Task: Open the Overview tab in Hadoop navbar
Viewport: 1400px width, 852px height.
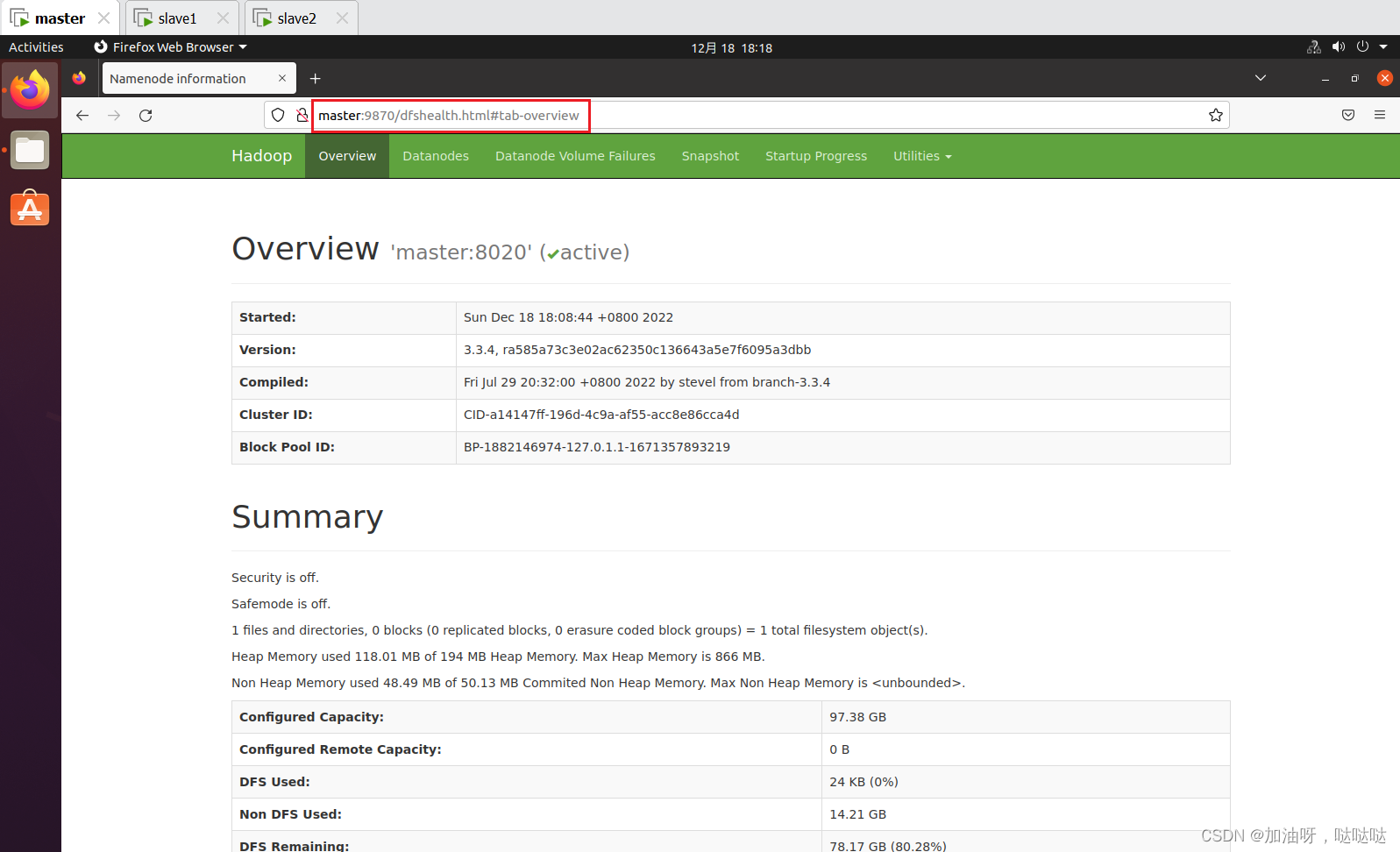Action: tap(347, 156)
